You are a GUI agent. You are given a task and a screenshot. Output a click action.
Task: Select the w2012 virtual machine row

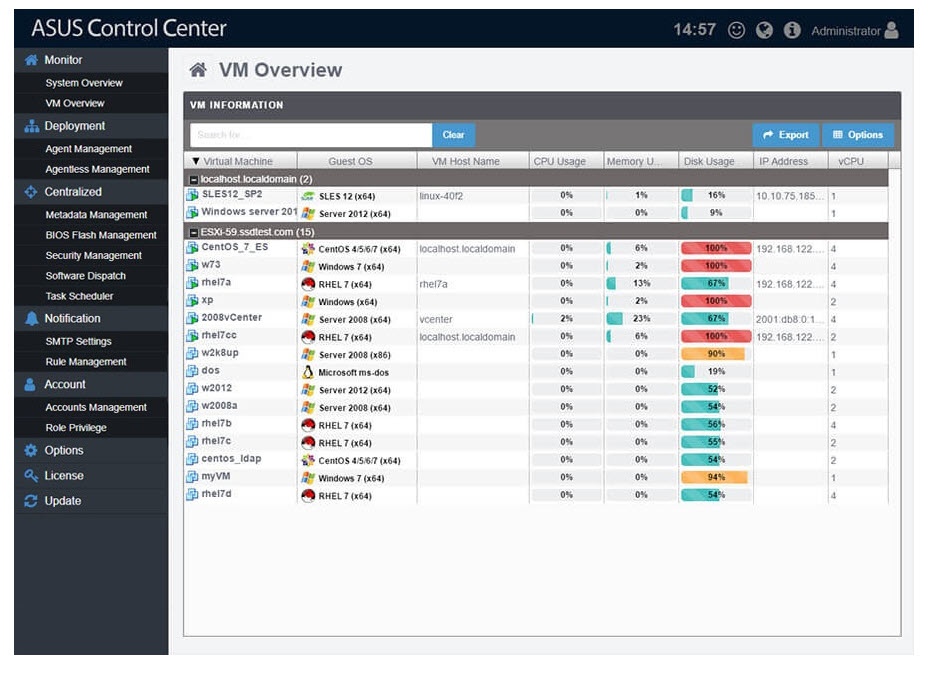coord(536,389)
